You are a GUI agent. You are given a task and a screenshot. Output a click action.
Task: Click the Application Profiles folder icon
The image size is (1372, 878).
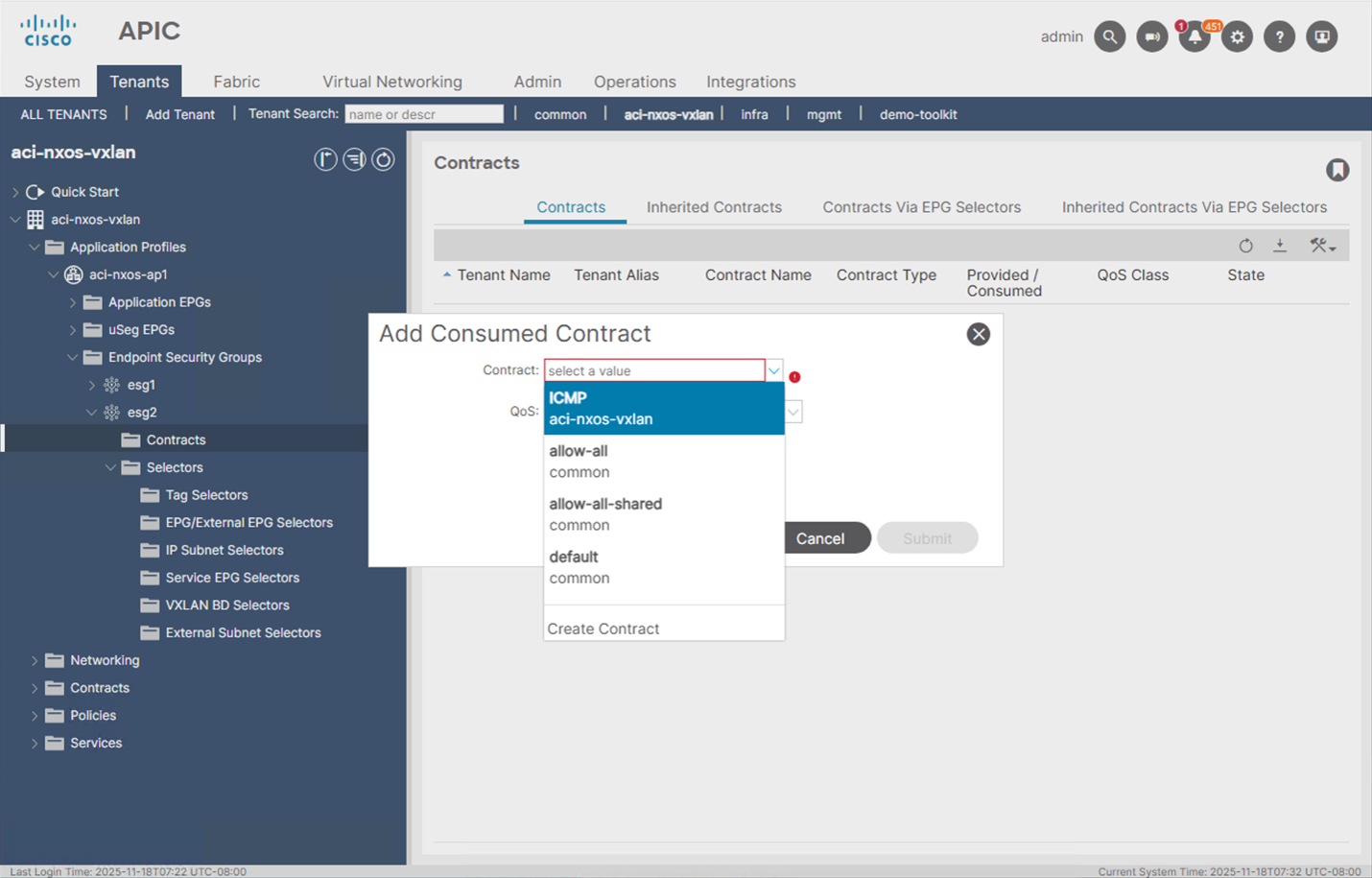55,248
